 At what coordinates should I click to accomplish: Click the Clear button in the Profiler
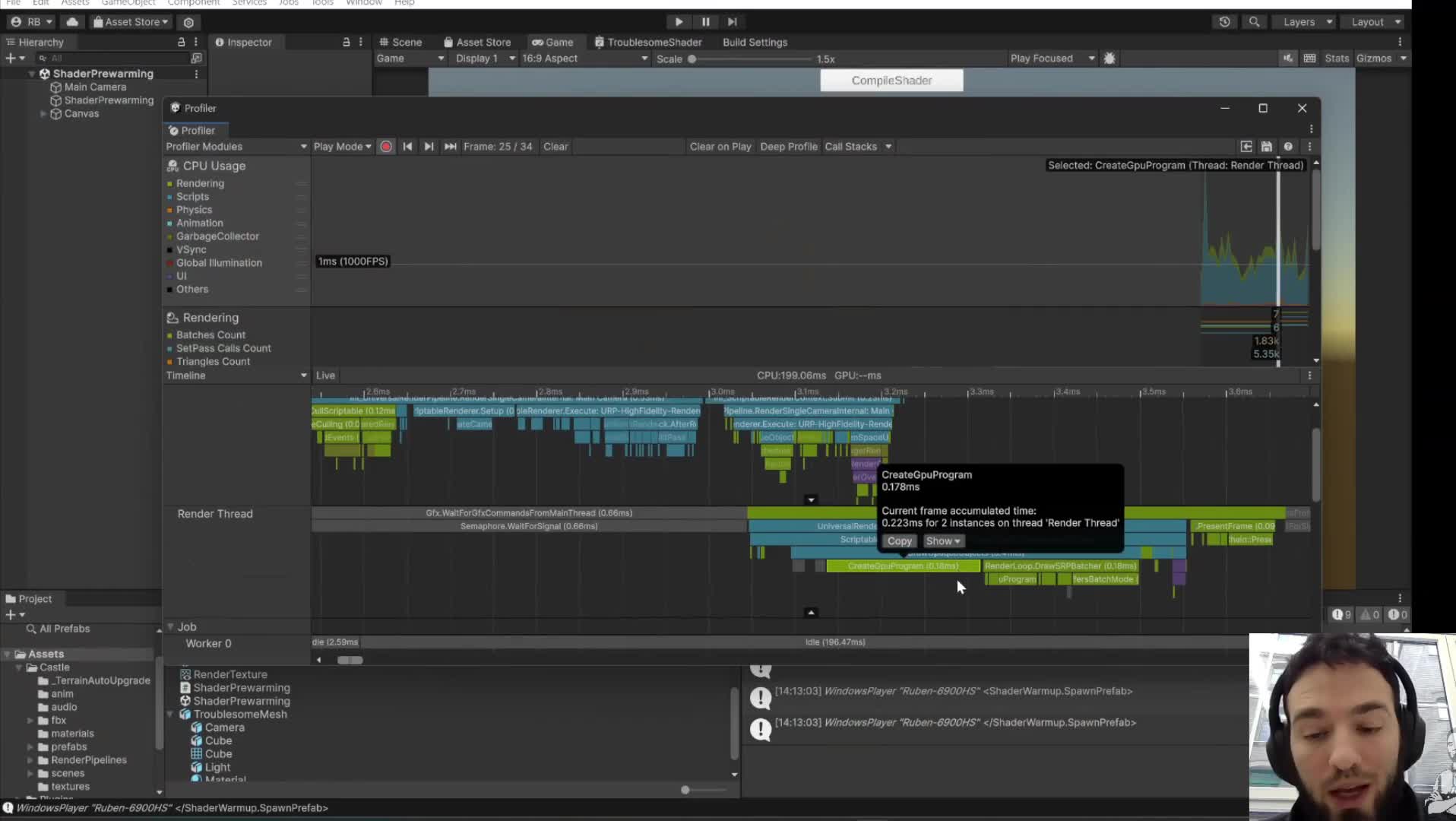[555, 146]
